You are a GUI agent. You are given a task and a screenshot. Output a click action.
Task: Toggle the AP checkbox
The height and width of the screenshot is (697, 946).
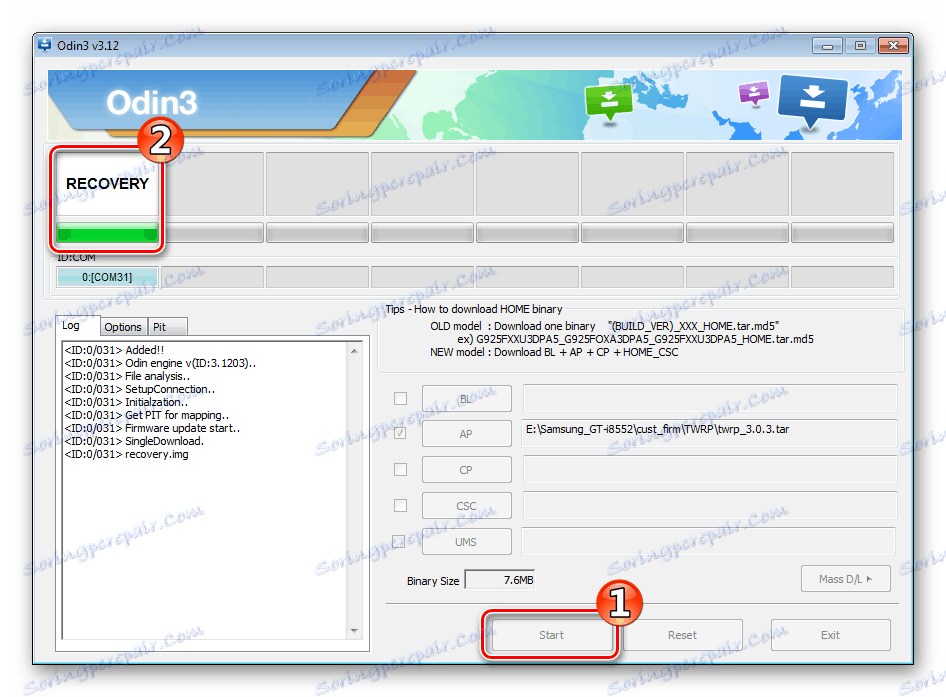pos(400,433)
